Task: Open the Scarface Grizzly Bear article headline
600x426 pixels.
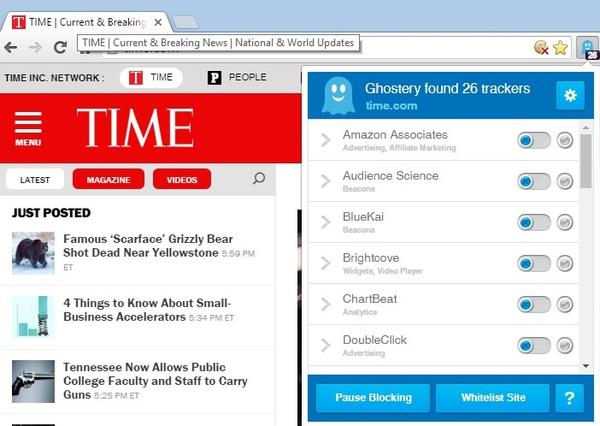Action: pos(148,246)
